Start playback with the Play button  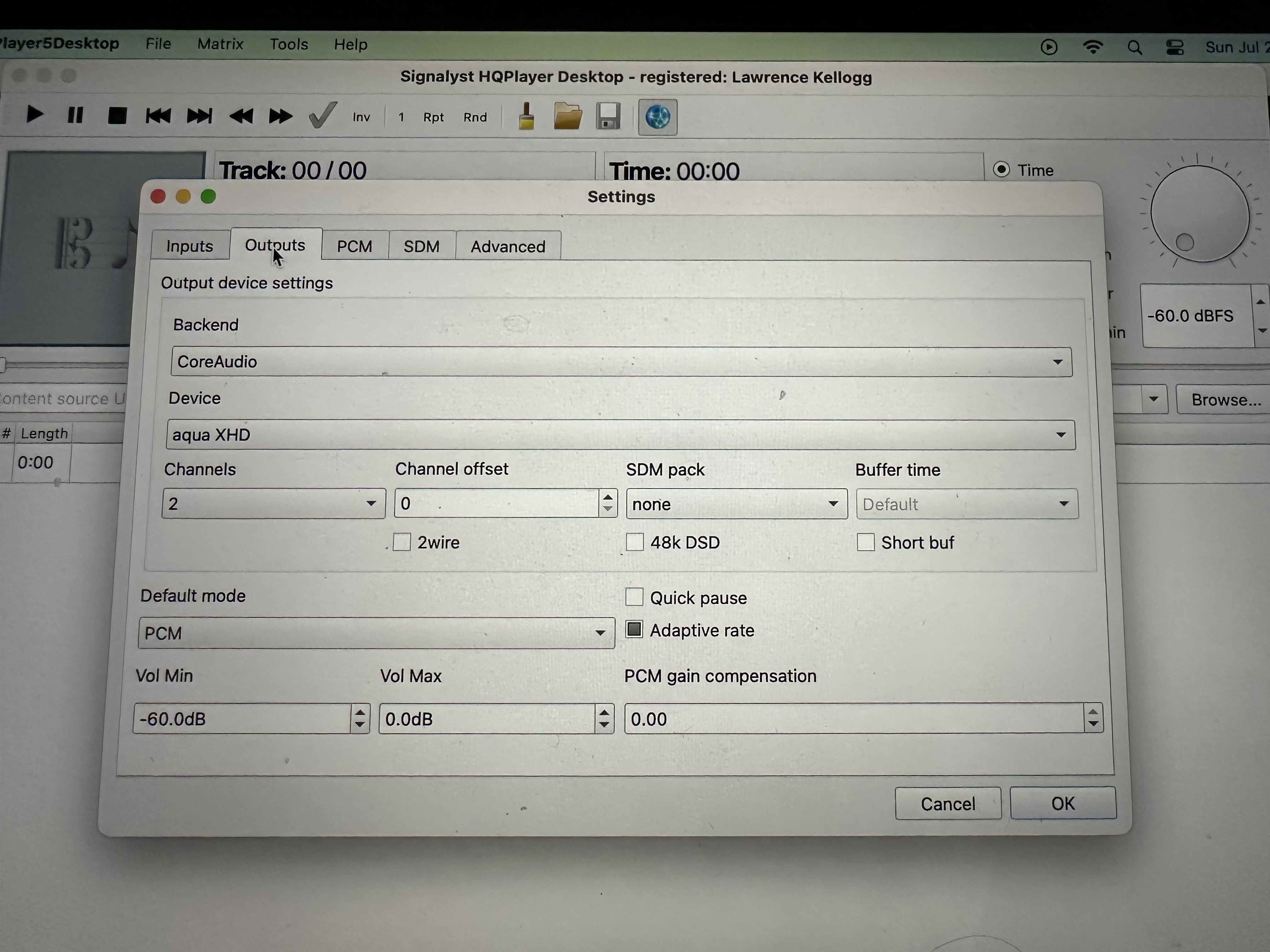coord(34,115)
